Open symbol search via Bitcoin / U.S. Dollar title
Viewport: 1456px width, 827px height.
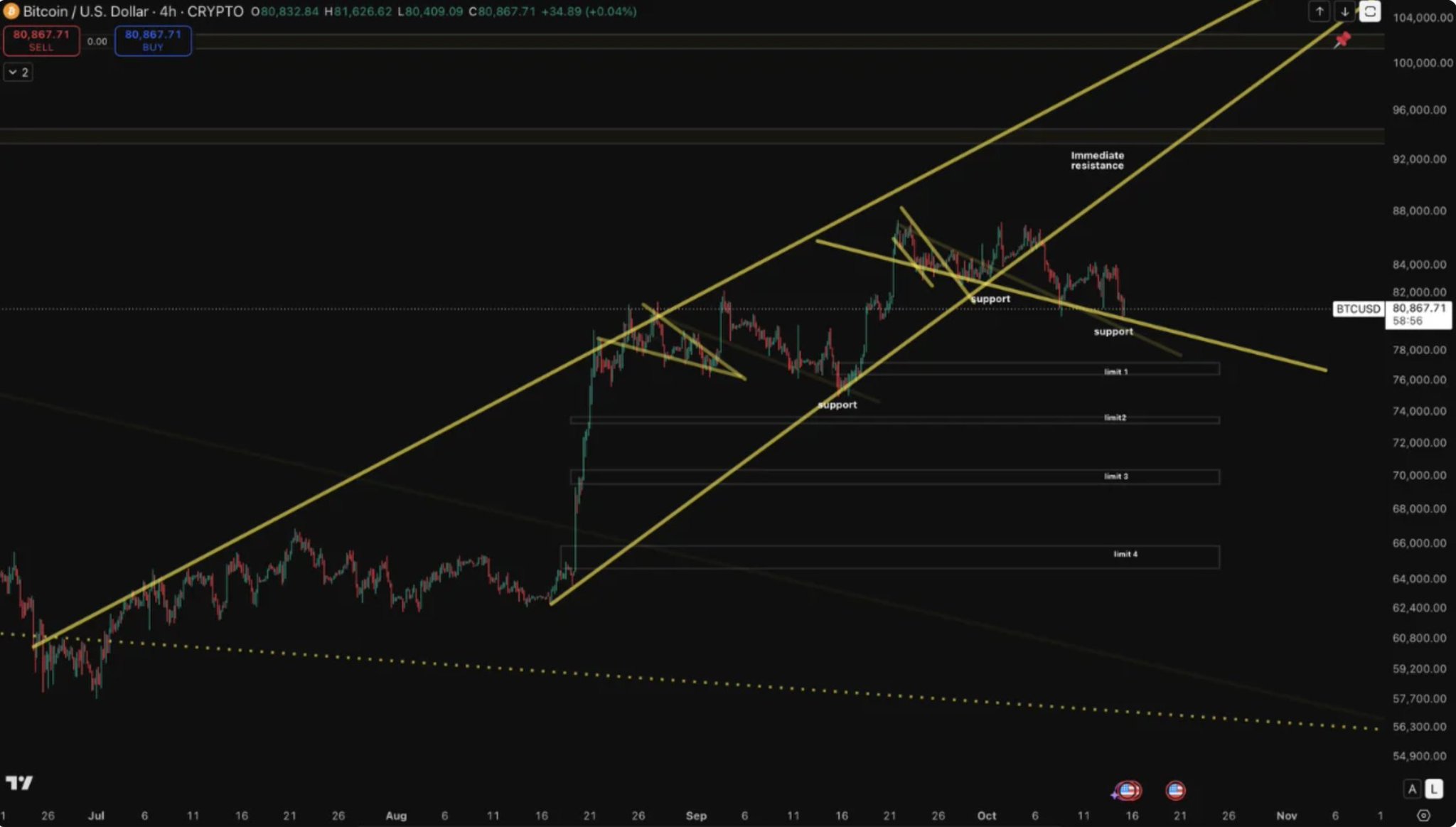pyautogui.click(x=86, y=11)
